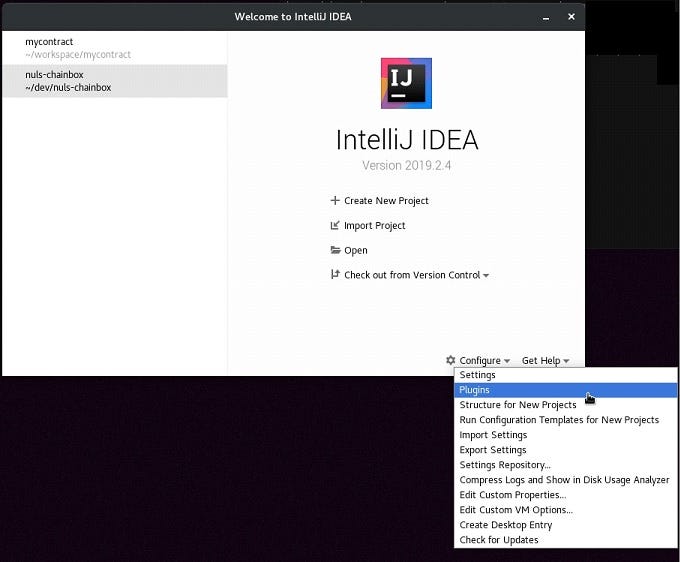Viewport: 680px width, 562px height.
Task: Select Check for Updates
Action: [566, 540]
